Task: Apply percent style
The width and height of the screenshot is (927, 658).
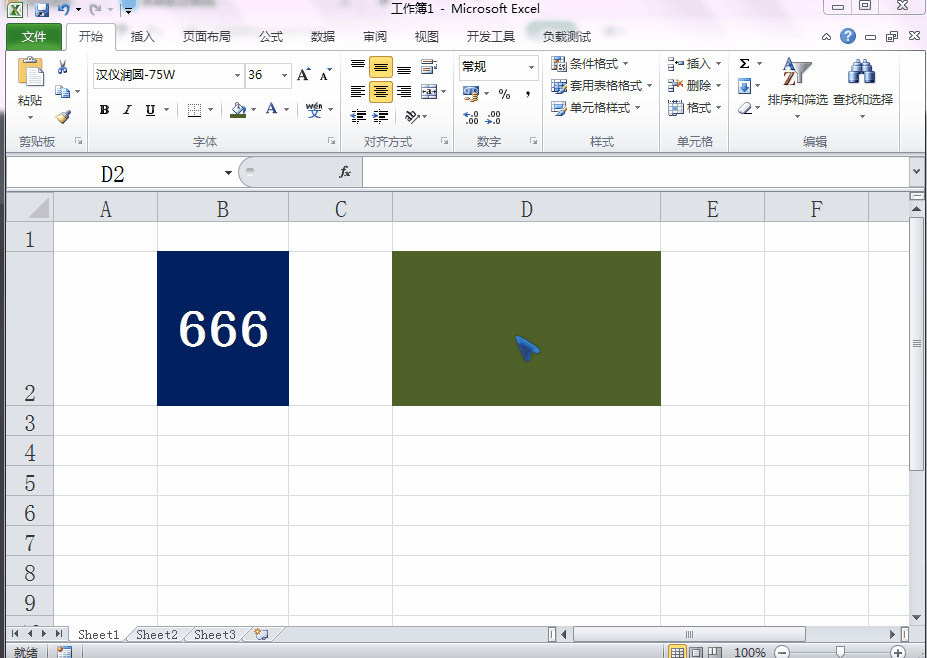Action: [x=504, y=93]
